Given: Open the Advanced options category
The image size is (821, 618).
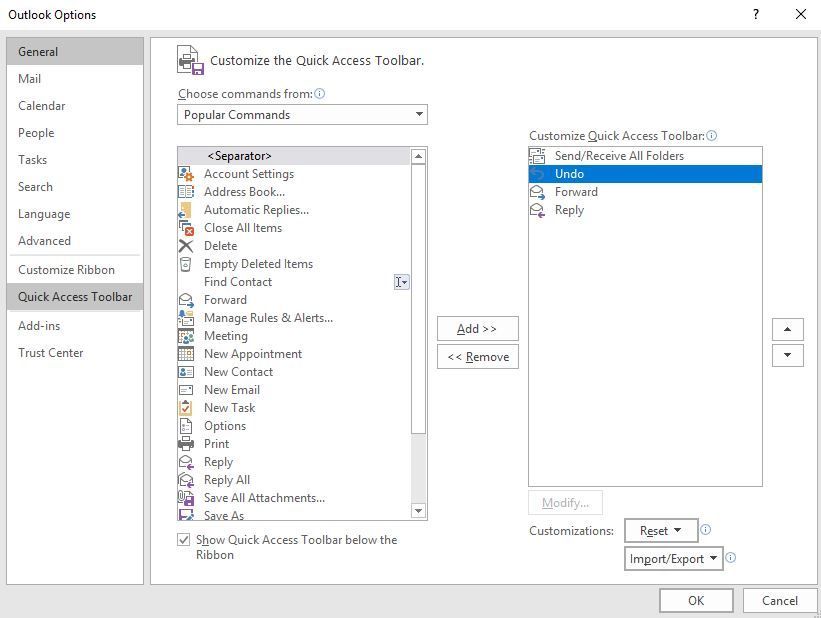Looking at the screenshot, I should coord(75,241).
